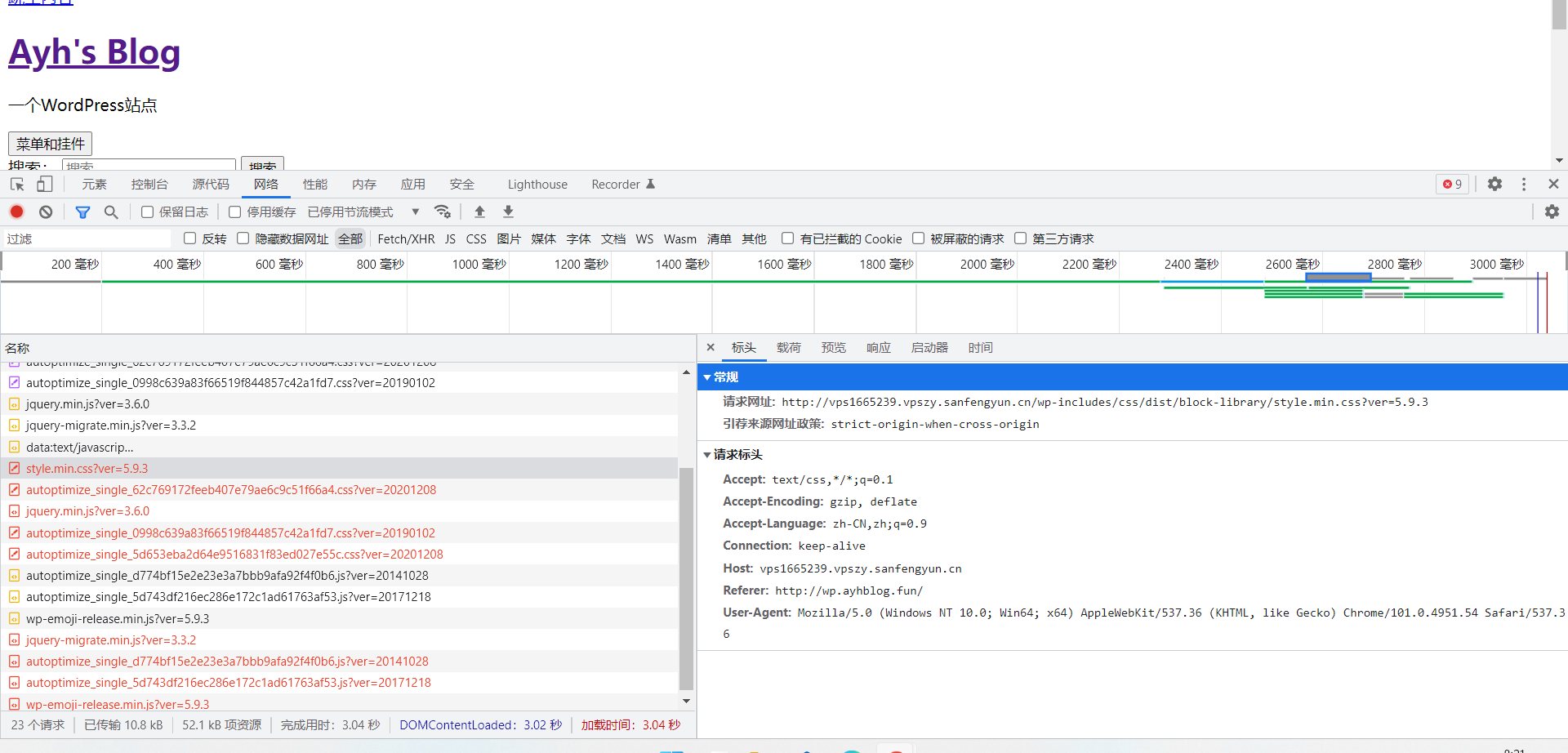Click file icon of style.min.css row
Screen dimensions: 1568x753
14,469
